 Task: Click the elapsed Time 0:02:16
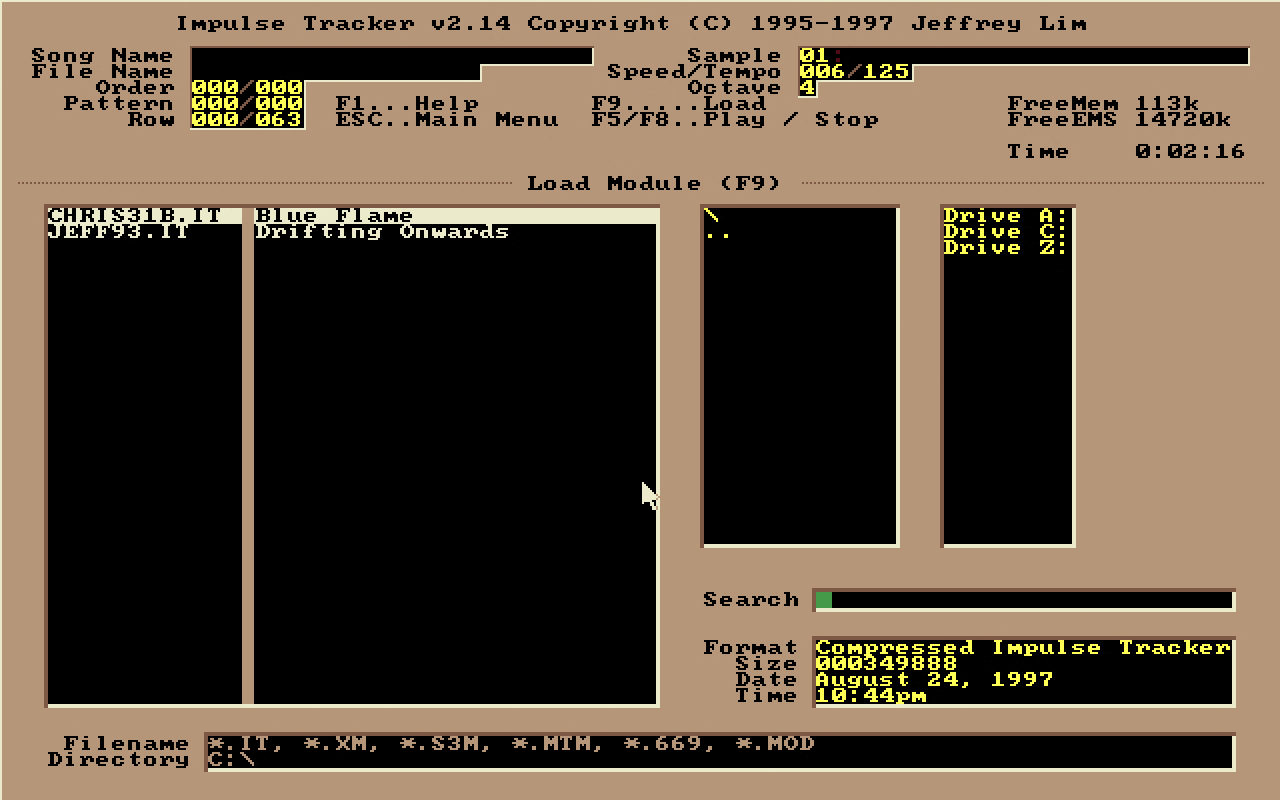point(1127,152)
